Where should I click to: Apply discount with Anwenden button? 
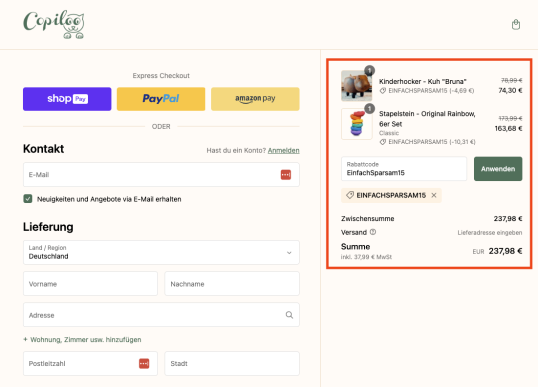pyautogui.click(x=498, y=169)
